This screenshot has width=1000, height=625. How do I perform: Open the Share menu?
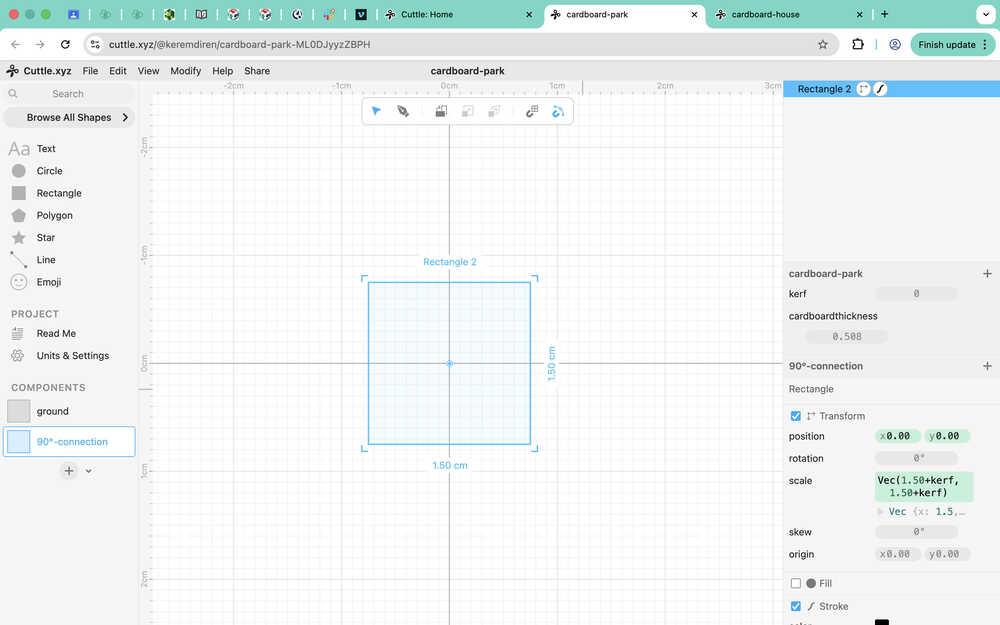(257, 71)
